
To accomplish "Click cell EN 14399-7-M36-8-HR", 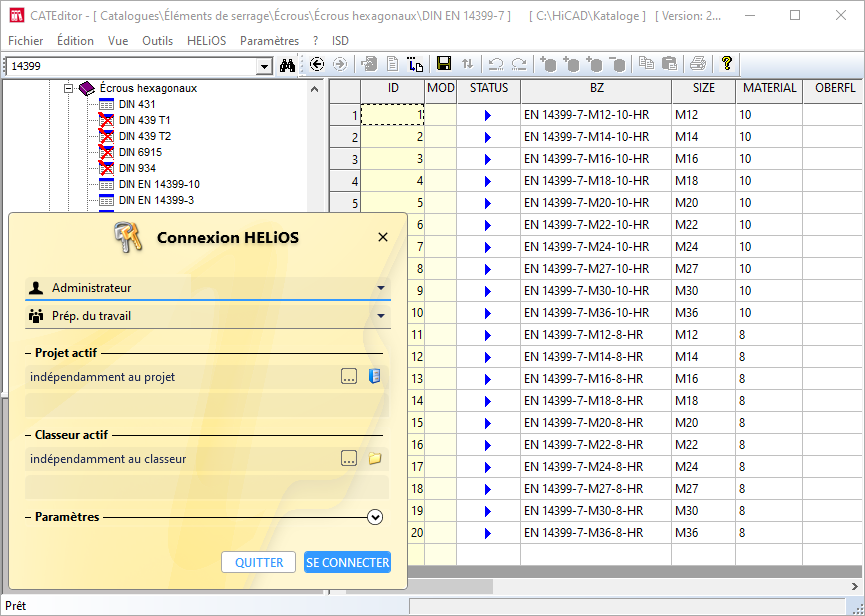I will pos(596,533).
